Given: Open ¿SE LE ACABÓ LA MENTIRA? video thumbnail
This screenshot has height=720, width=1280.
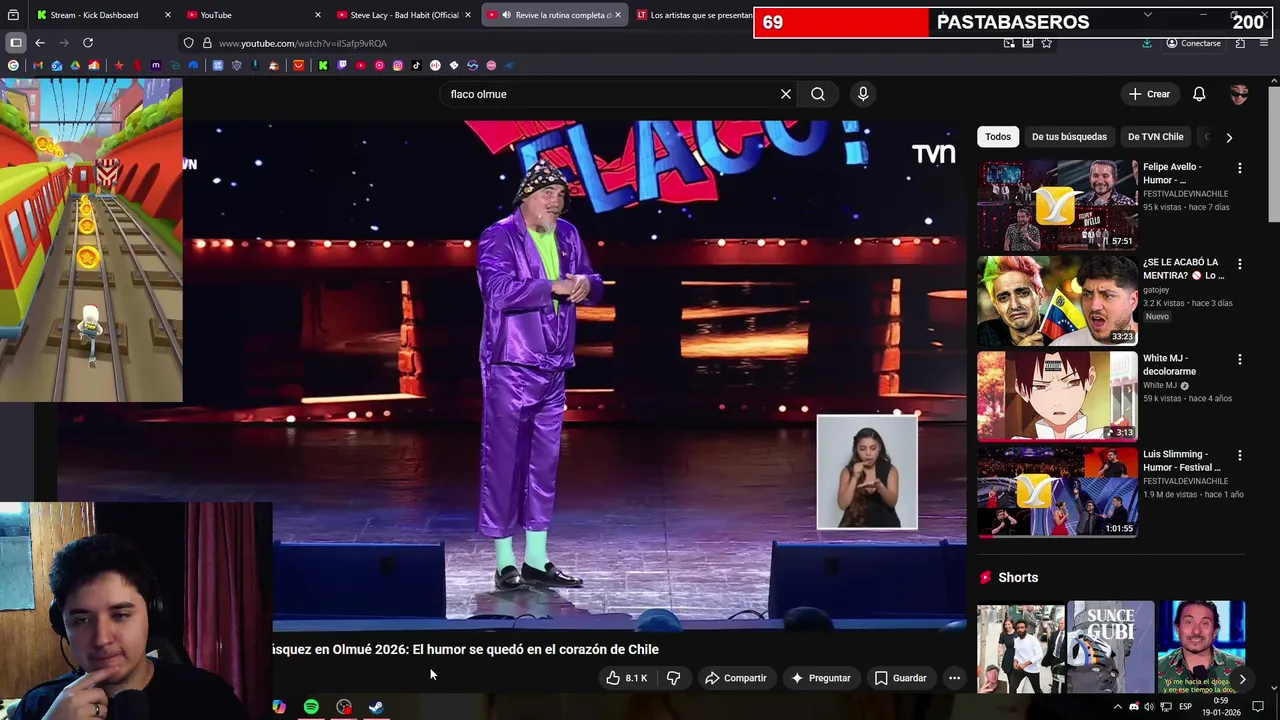Looking at the screenshot, I should [1057, 301].
